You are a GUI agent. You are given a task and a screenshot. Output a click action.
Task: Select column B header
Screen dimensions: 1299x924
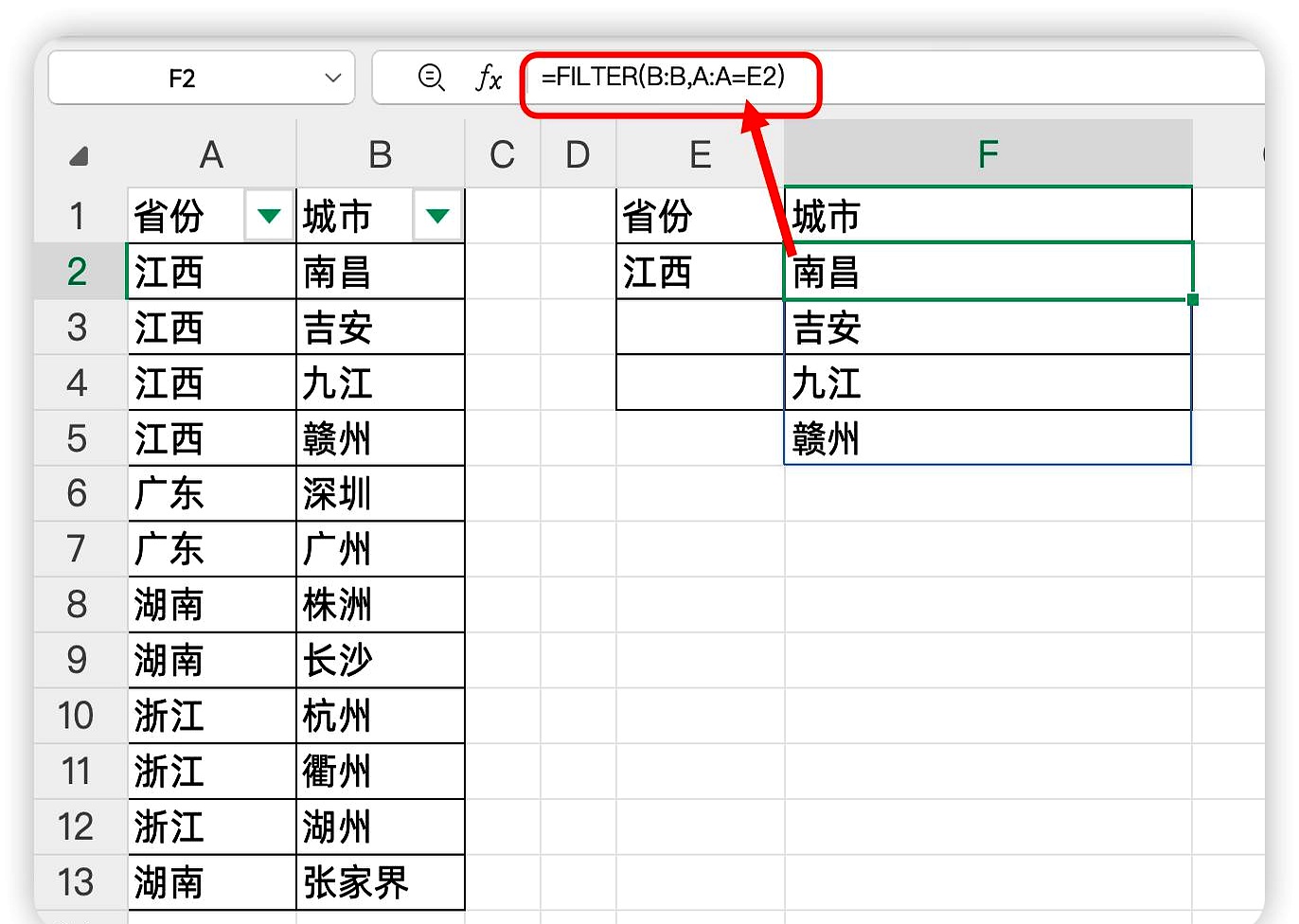(381, 154)
